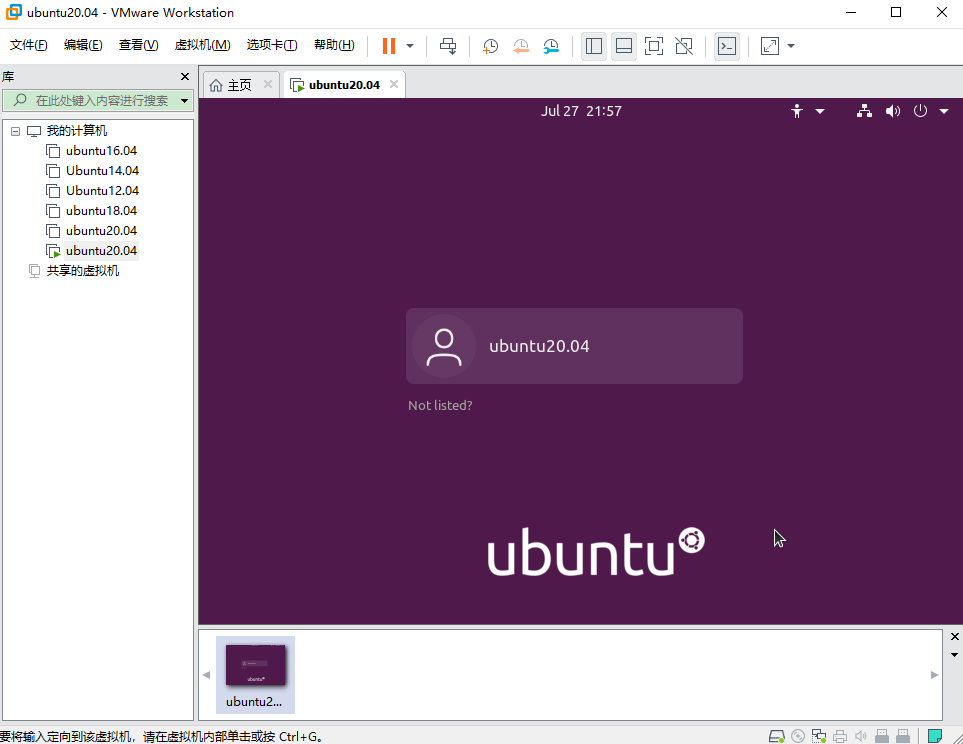The width and height of the screenshot is (963, 744).
Task: Click the hard disk status bar icon
Action: pyautogui.click(x=777, y=736)
